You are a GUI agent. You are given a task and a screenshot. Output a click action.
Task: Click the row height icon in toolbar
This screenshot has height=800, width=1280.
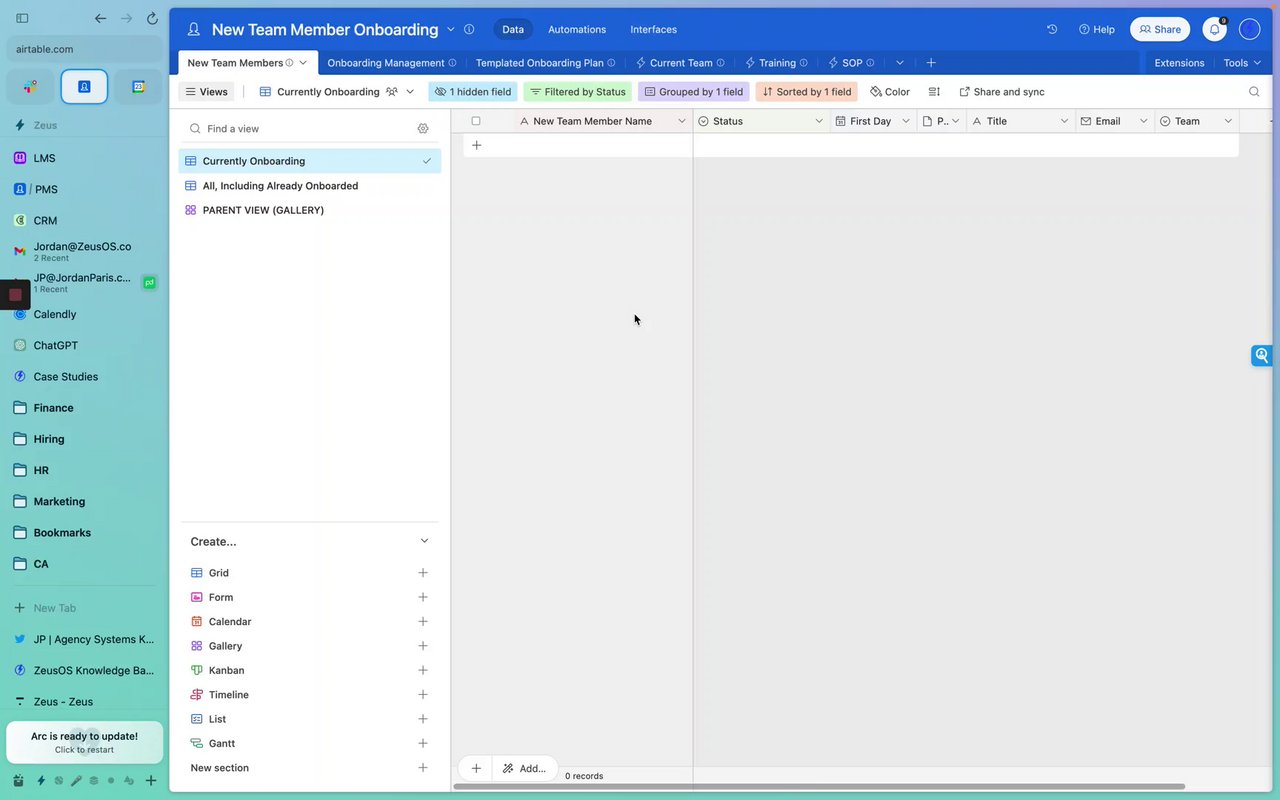934,91
